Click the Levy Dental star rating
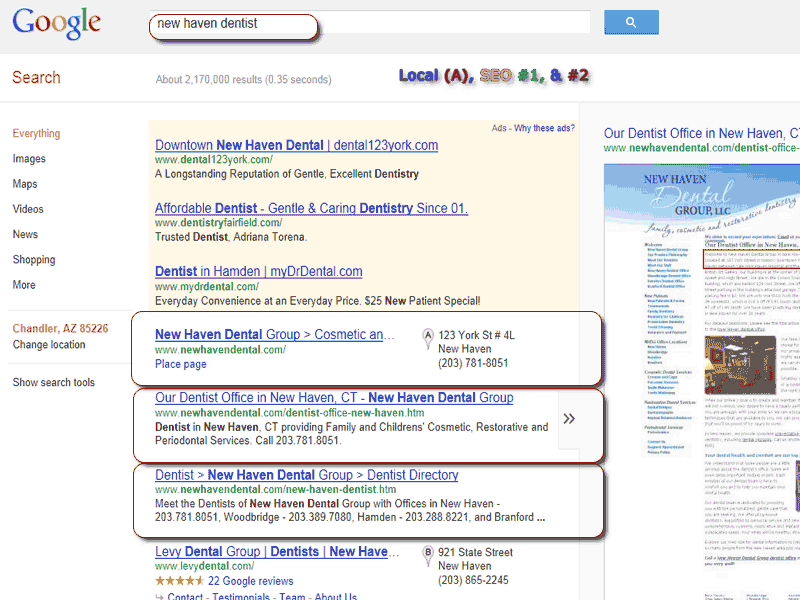Screen dimensions: 800x600 pos(180,581)
